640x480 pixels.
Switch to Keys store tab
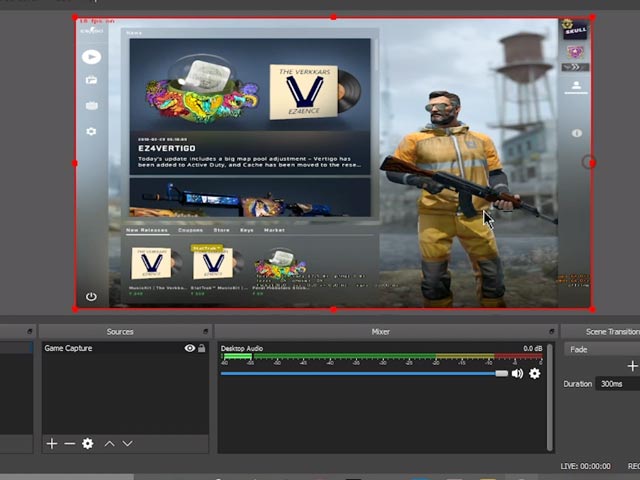(247, 230)
